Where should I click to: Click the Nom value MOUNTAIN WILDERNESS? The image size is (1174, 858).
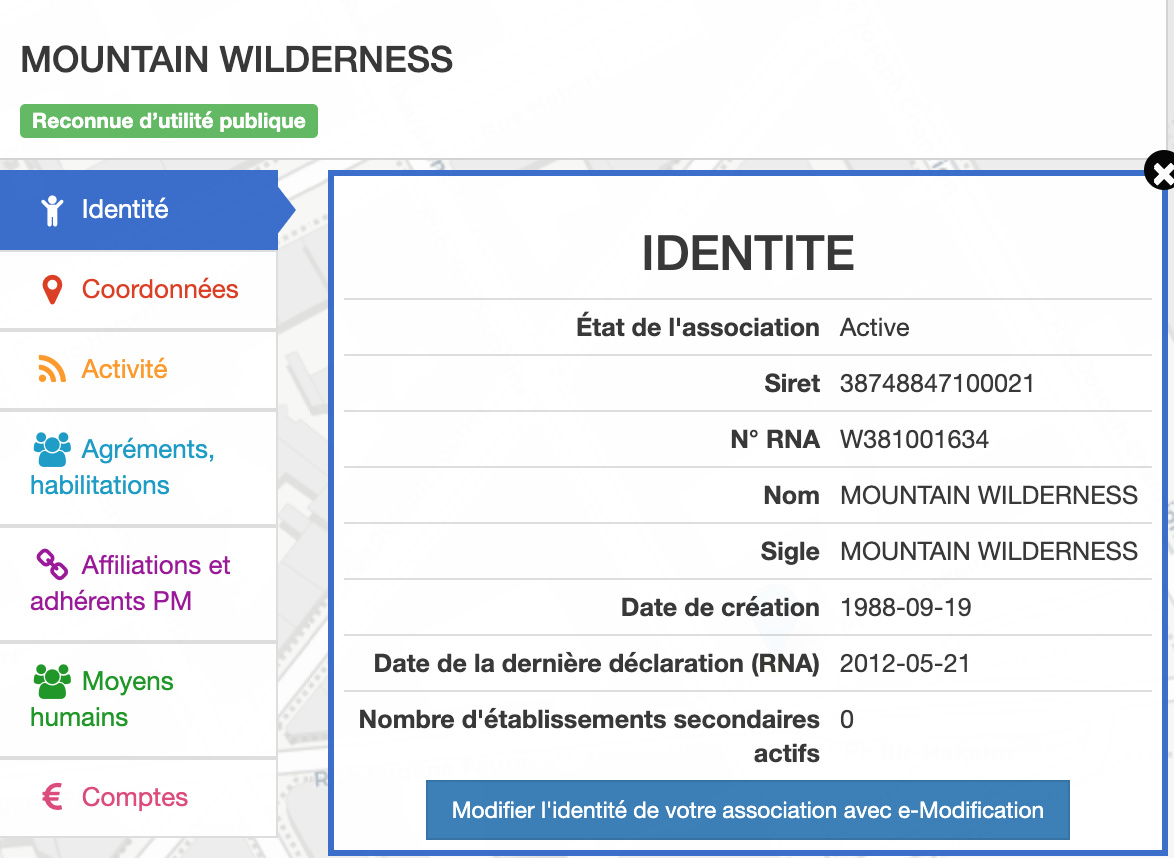tap(988, 496)
